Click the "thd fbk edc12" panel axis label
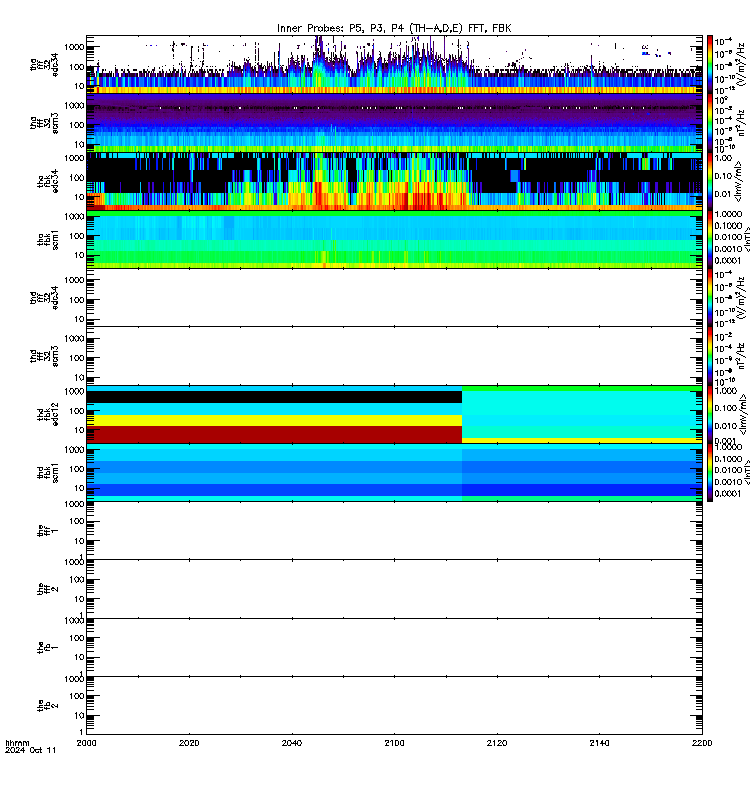The width and height of the screenshot is (750, 800). tap(48, 414)
